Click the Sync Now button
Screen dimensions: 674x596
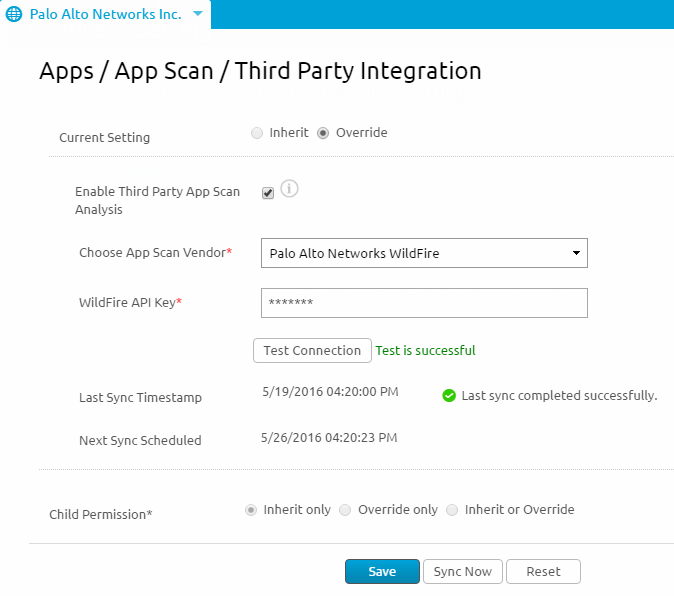[x=463, y=572]
